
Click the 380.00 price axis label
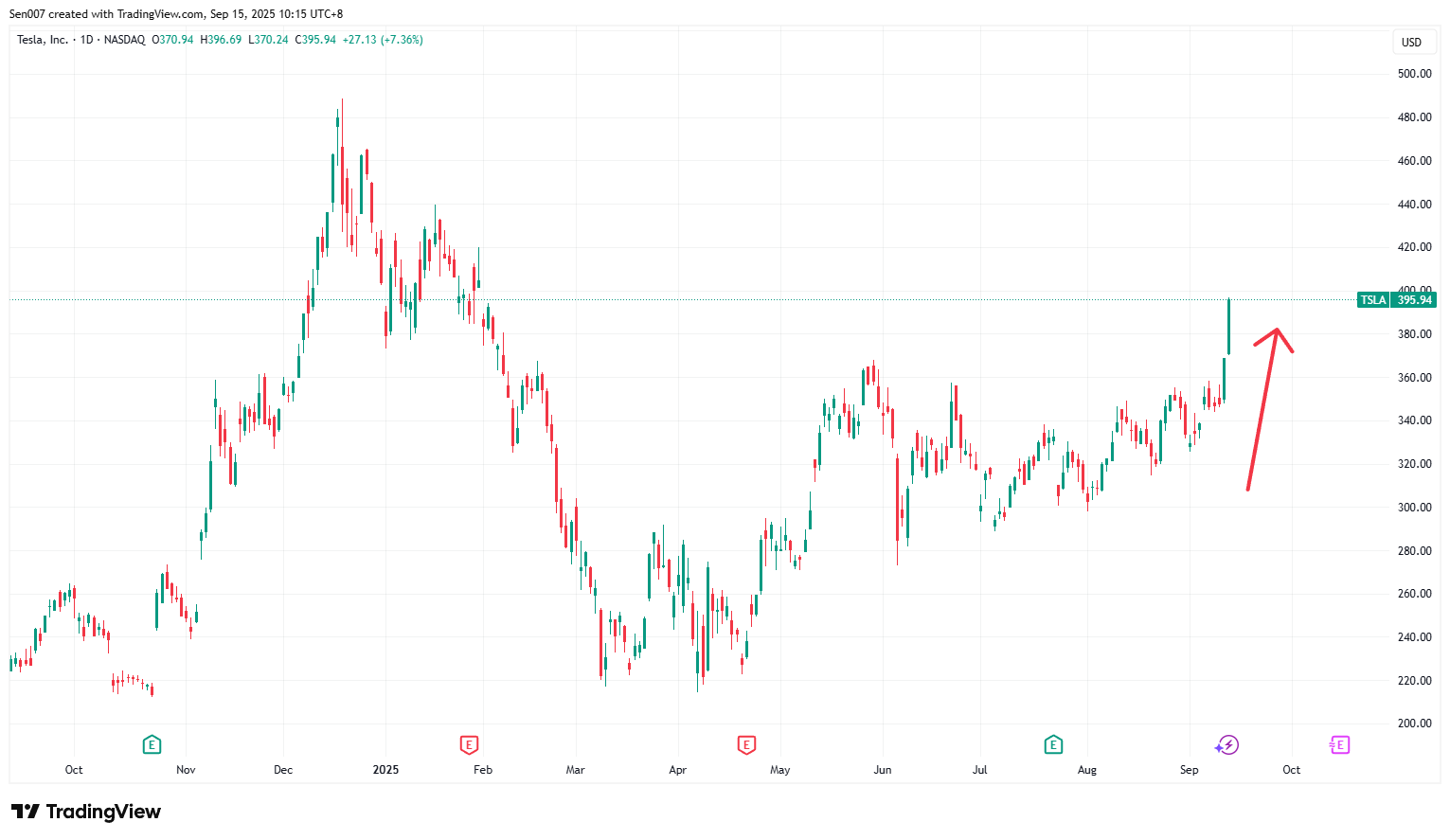pos(1415,334)
